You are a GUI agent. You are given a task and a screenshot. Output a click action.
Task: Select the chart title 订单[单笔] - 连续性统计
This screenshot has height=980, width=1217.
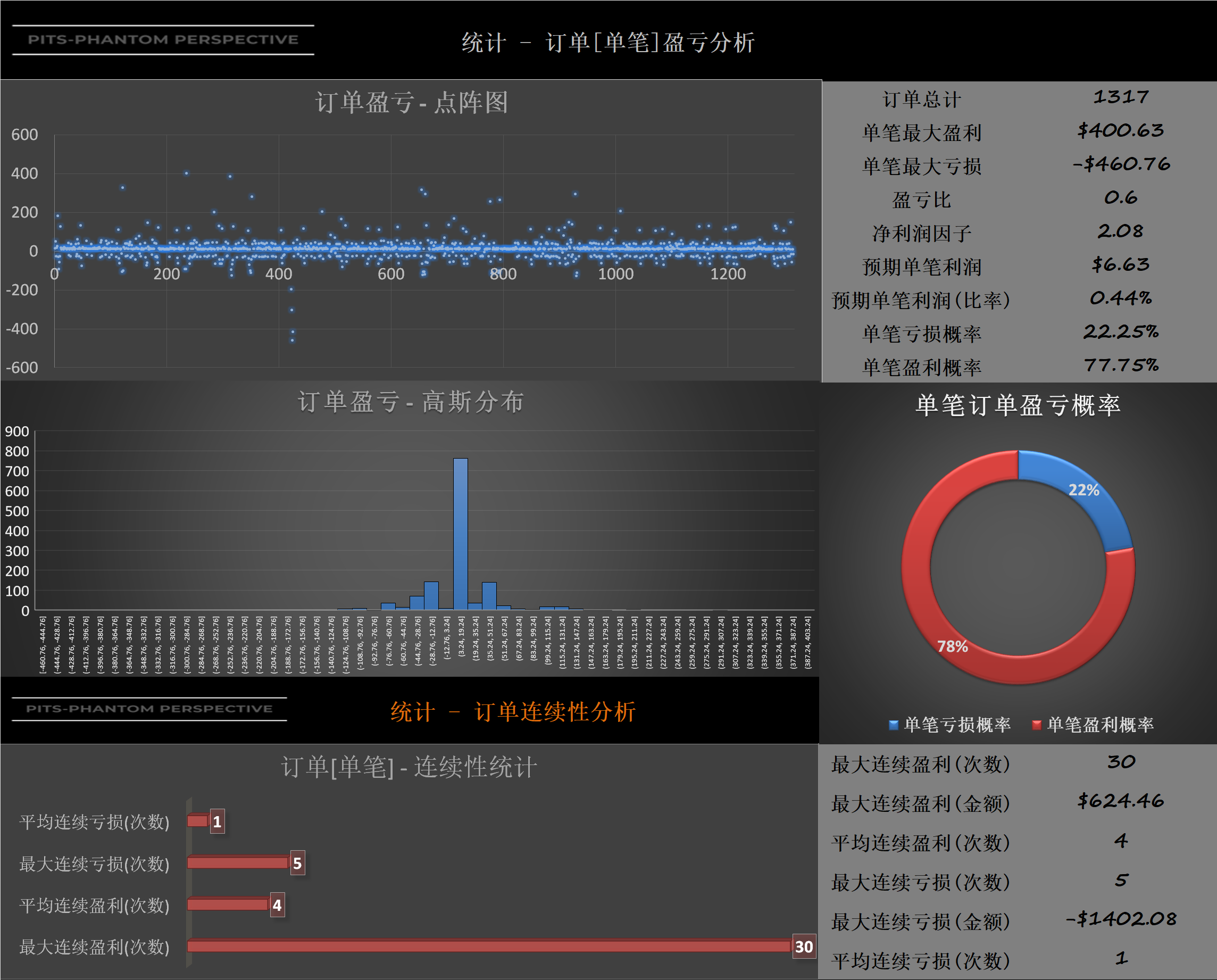(x=409, y=767)
